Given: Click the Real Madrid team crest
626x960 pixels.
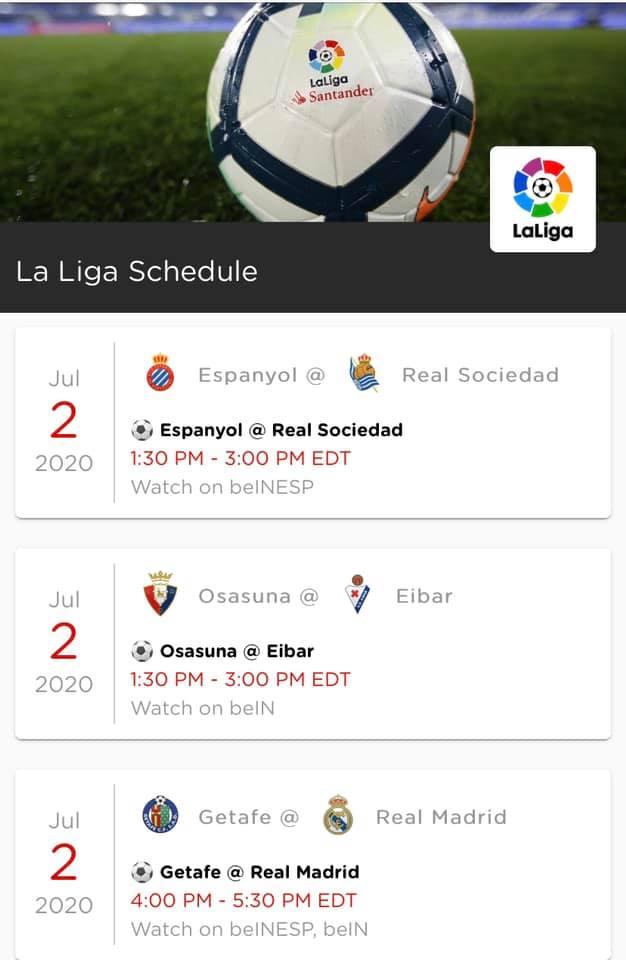Looking at the screenshot, I should point(339,816).
